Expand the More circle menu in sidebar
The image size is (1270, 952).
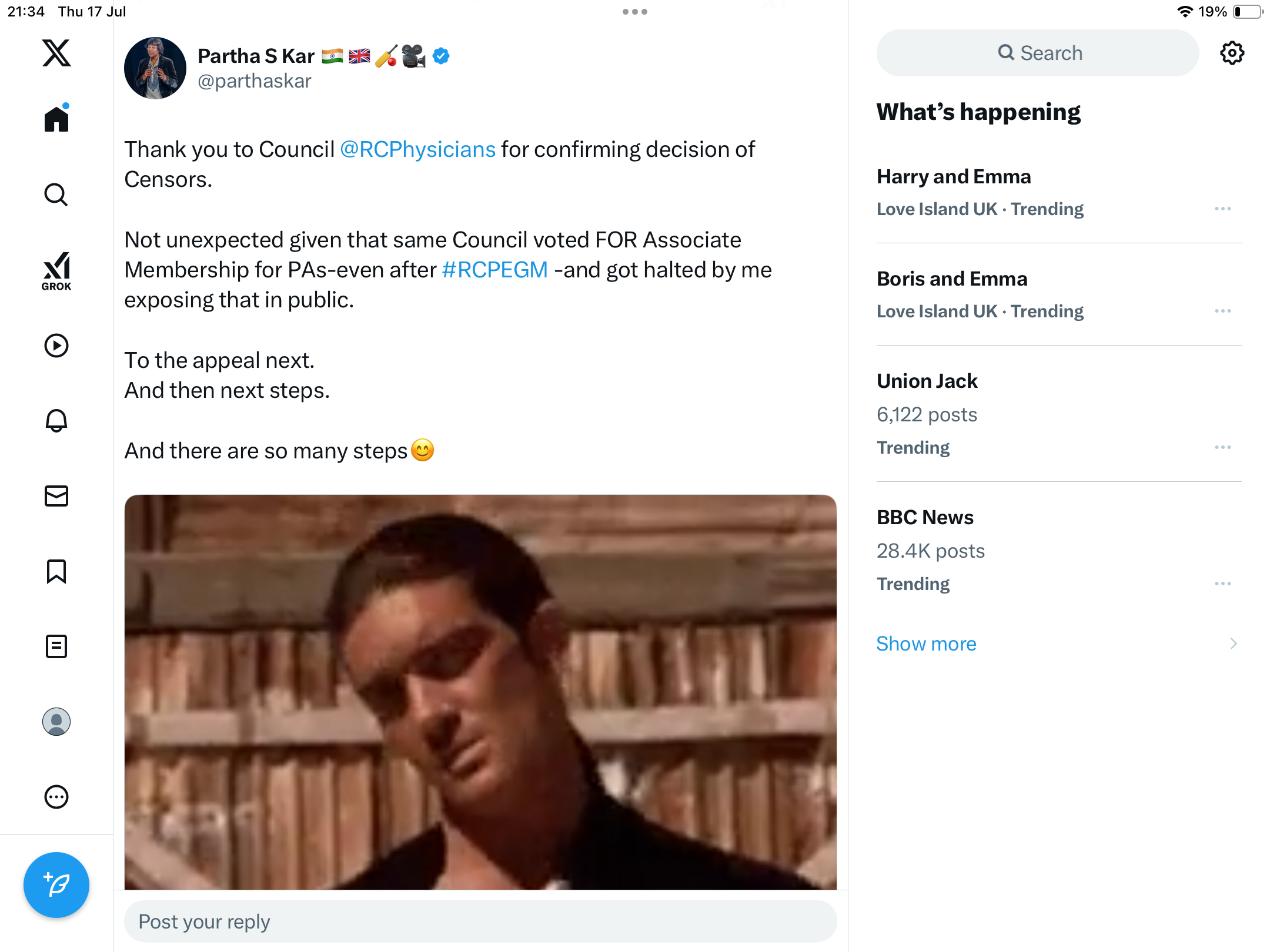click(x=56, y=797)
